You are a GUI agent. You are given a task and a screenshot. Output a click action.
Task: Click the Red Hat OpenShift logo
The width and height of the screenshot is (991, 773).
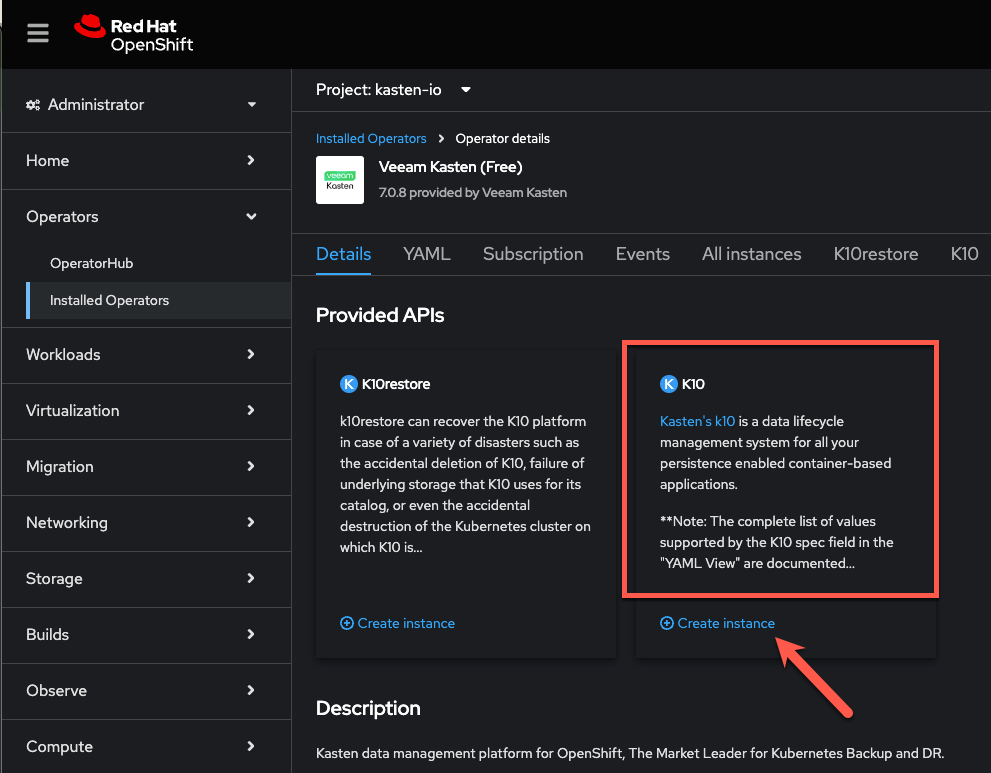(x=133, y=34)
